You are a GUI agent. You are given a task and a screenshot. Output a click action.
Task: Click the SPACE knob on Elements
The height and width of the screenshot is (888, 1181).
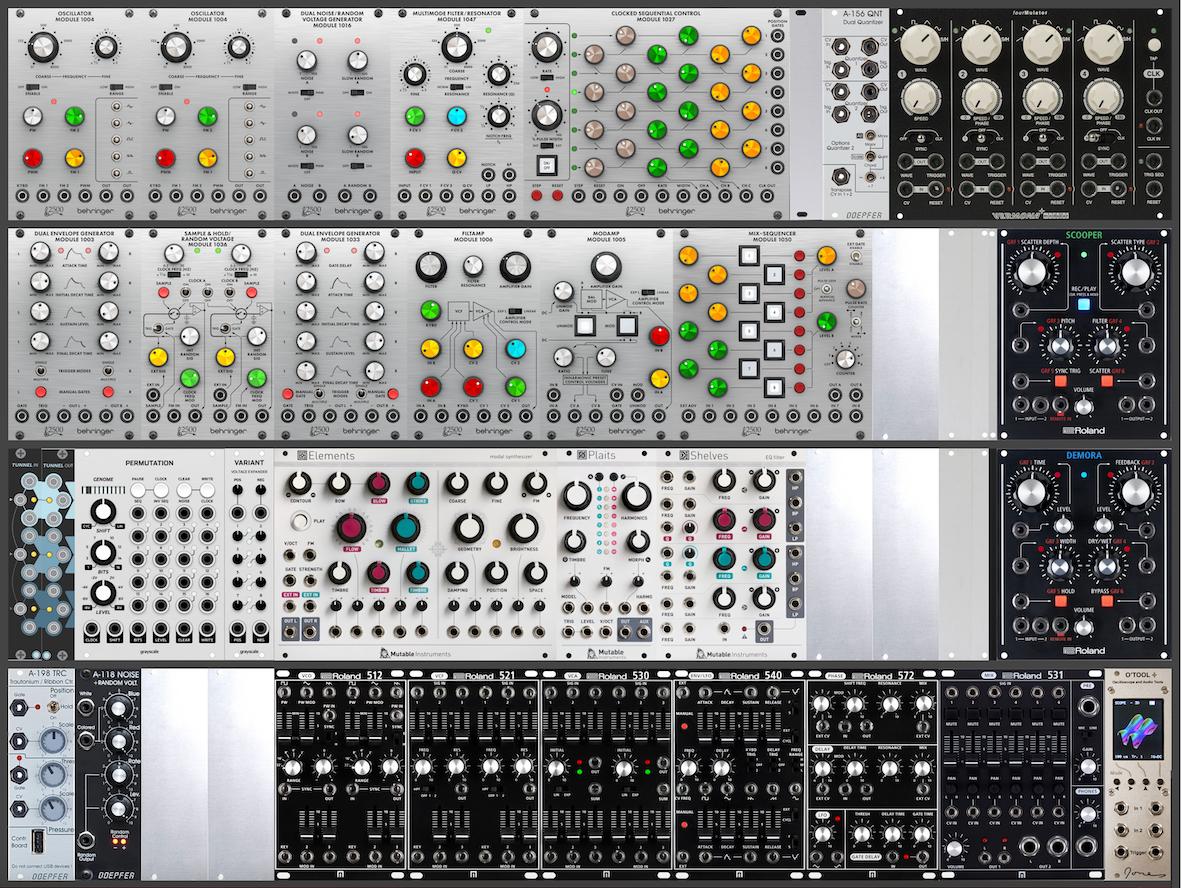point(536,574)
